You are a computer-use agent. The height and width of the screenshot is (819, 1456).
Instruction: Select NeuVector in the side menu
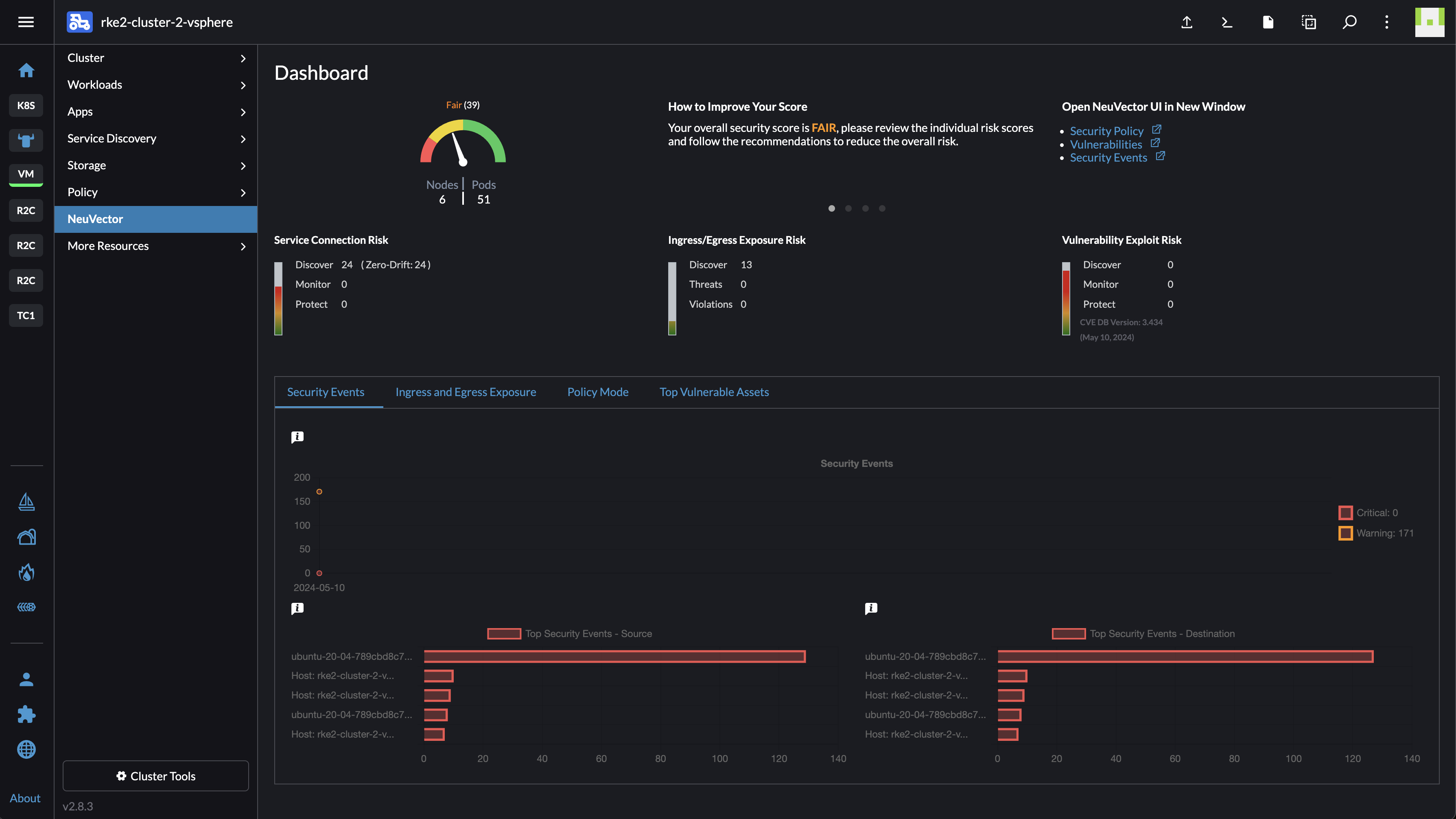(x=156, y=219)
